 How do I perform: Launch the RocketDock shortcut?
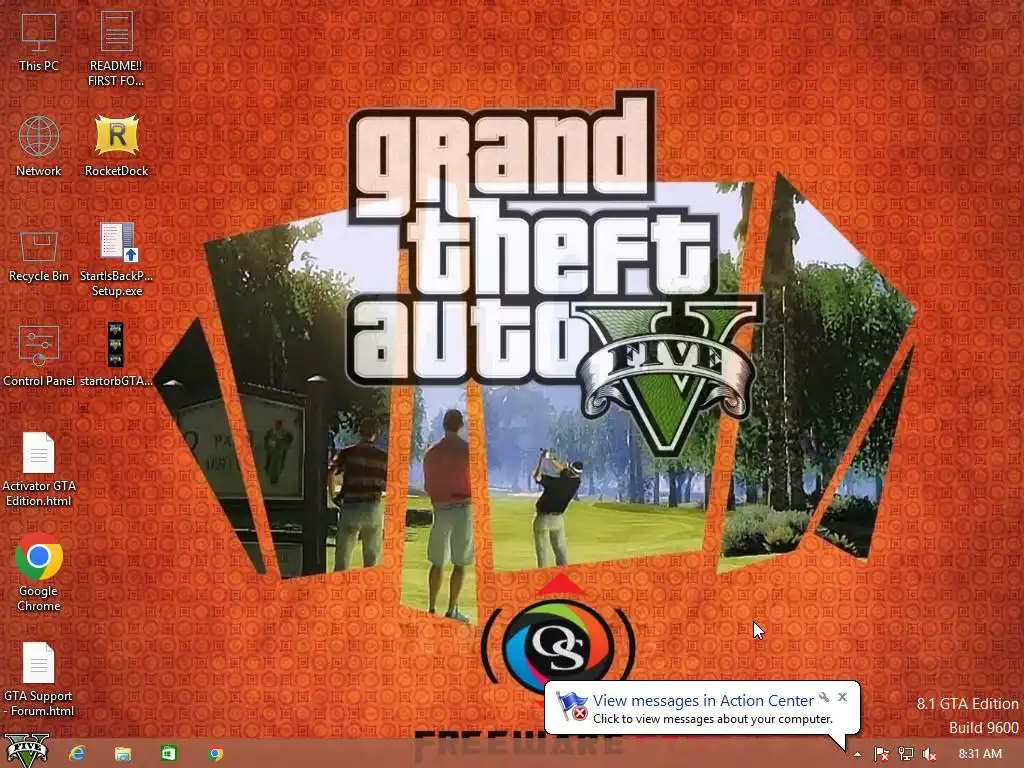116,146
